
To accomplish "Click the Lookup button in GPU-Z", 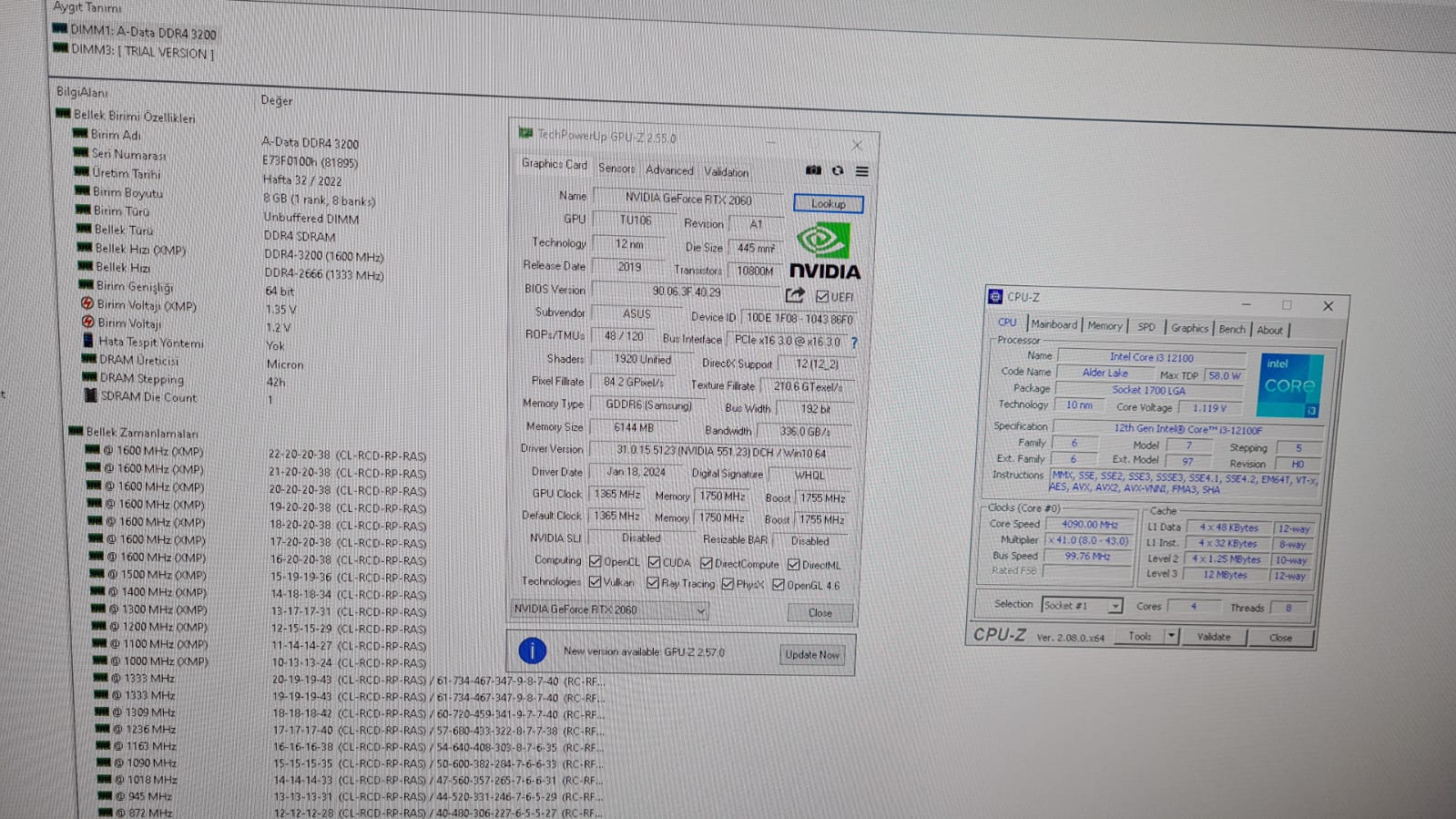I will (828, 203).
